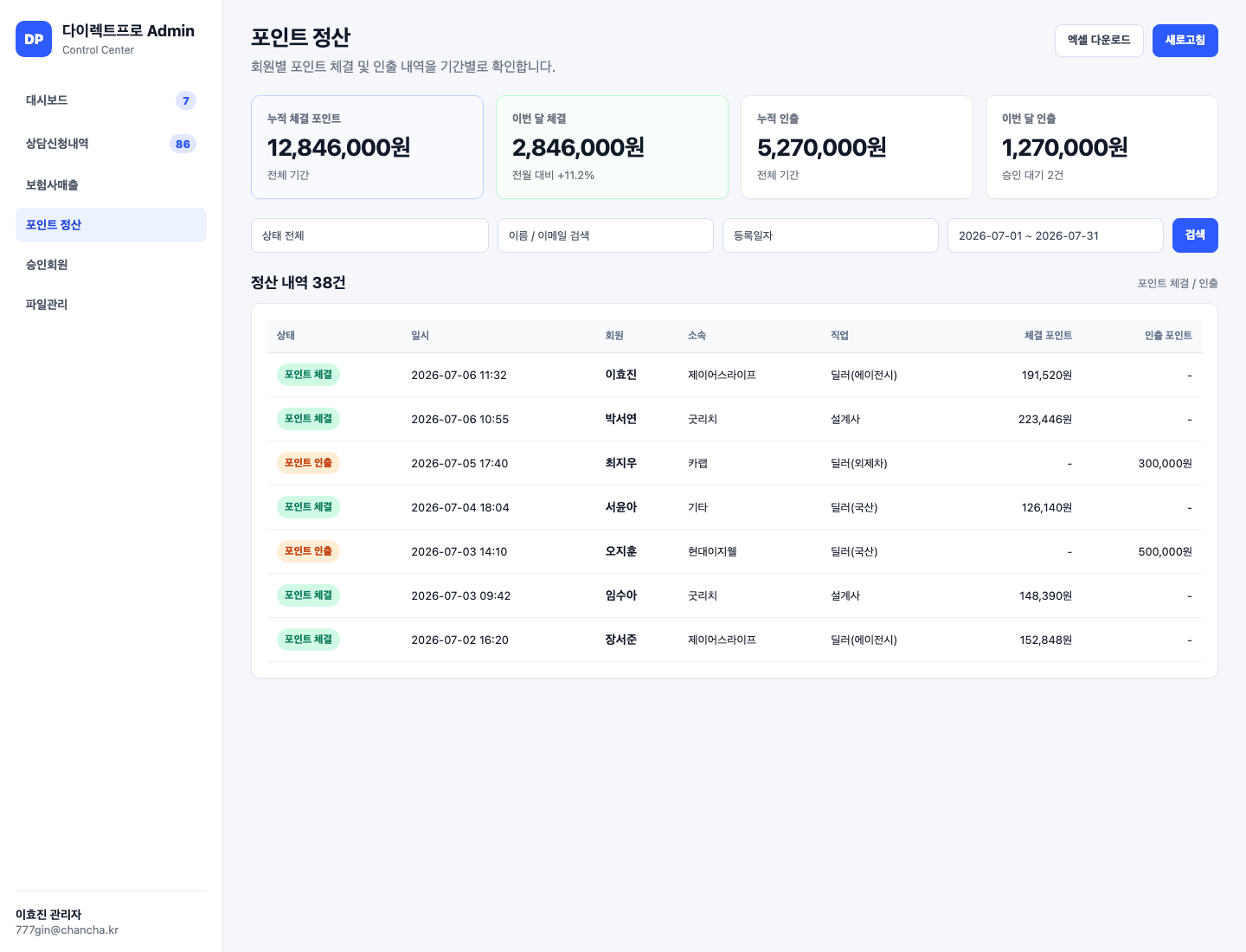This screenshot has width=1246, height=952.
Task: Select the 누적 체결 포인트 card
Action: 367,147
